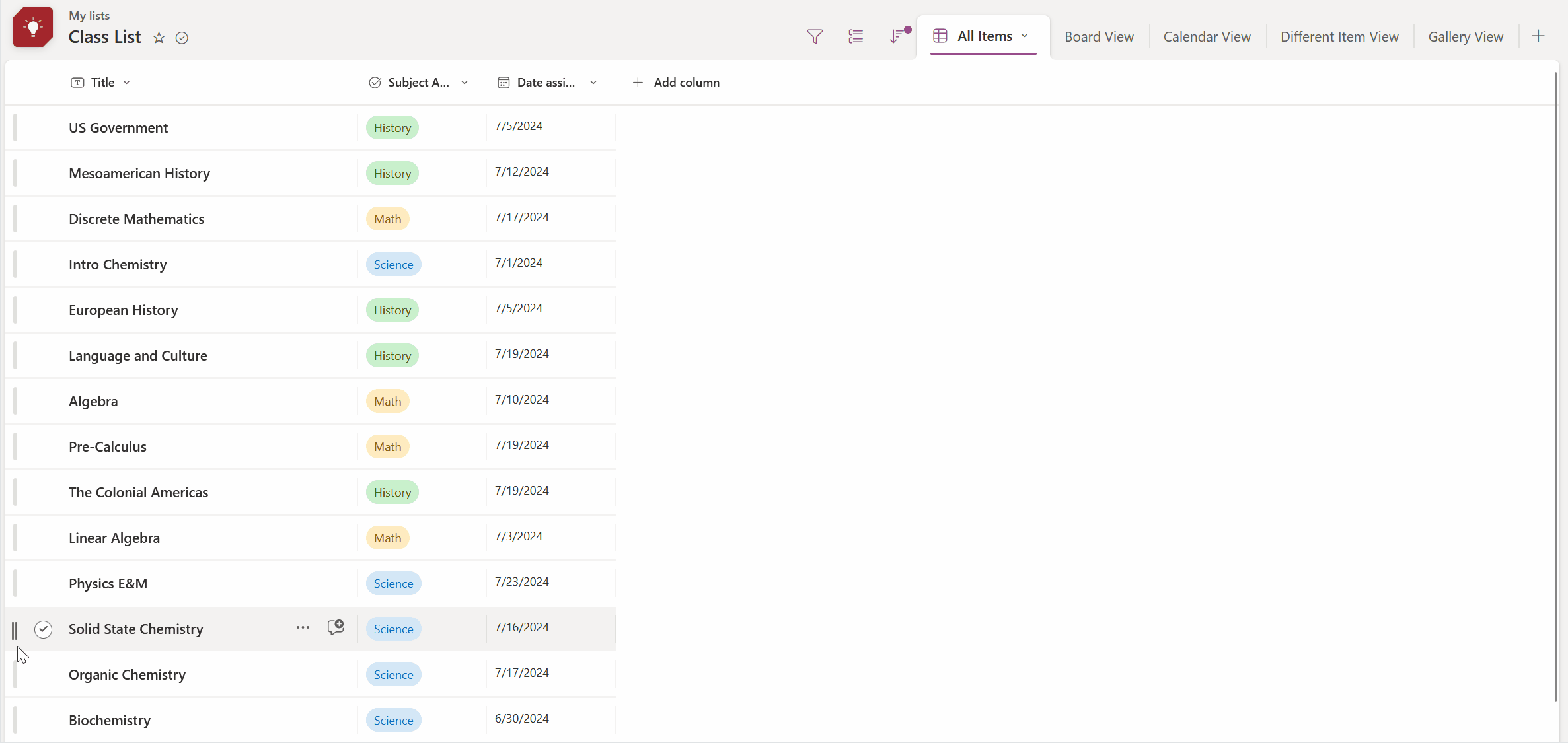The height and width of the screenshot is (743, 1568).
Task: Switch to Board View tab
Action: (x=1099, y=37)
